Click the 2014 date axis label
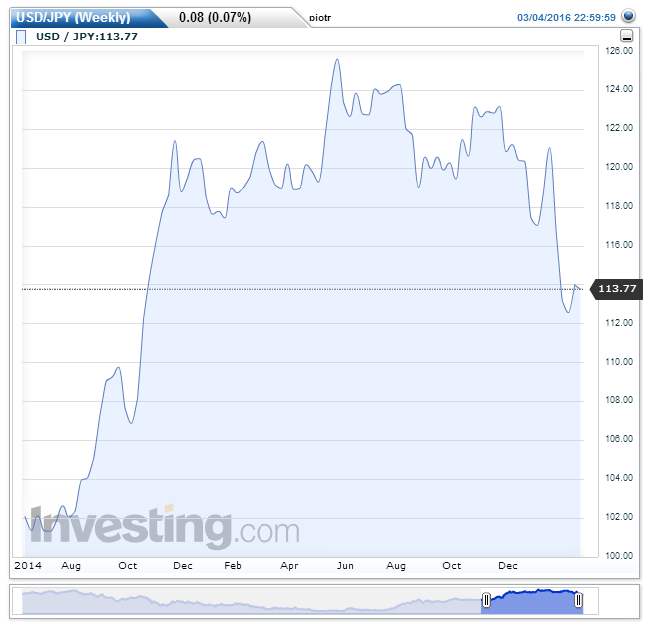This screenshot has width=650, height=627. pyautogui.click(x=28, y=565)
